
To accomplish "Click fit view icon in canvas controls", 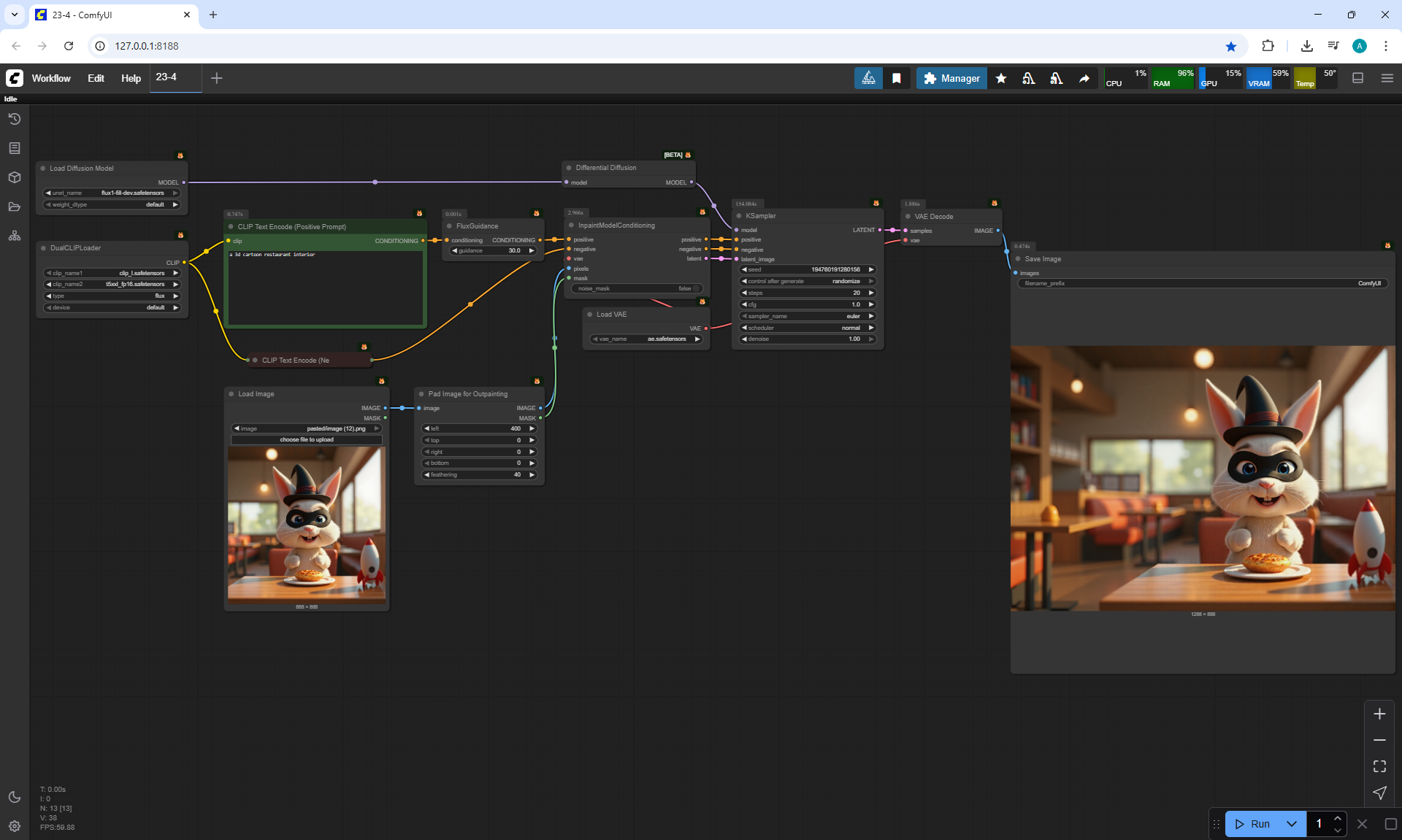I will coord(1379,766).
